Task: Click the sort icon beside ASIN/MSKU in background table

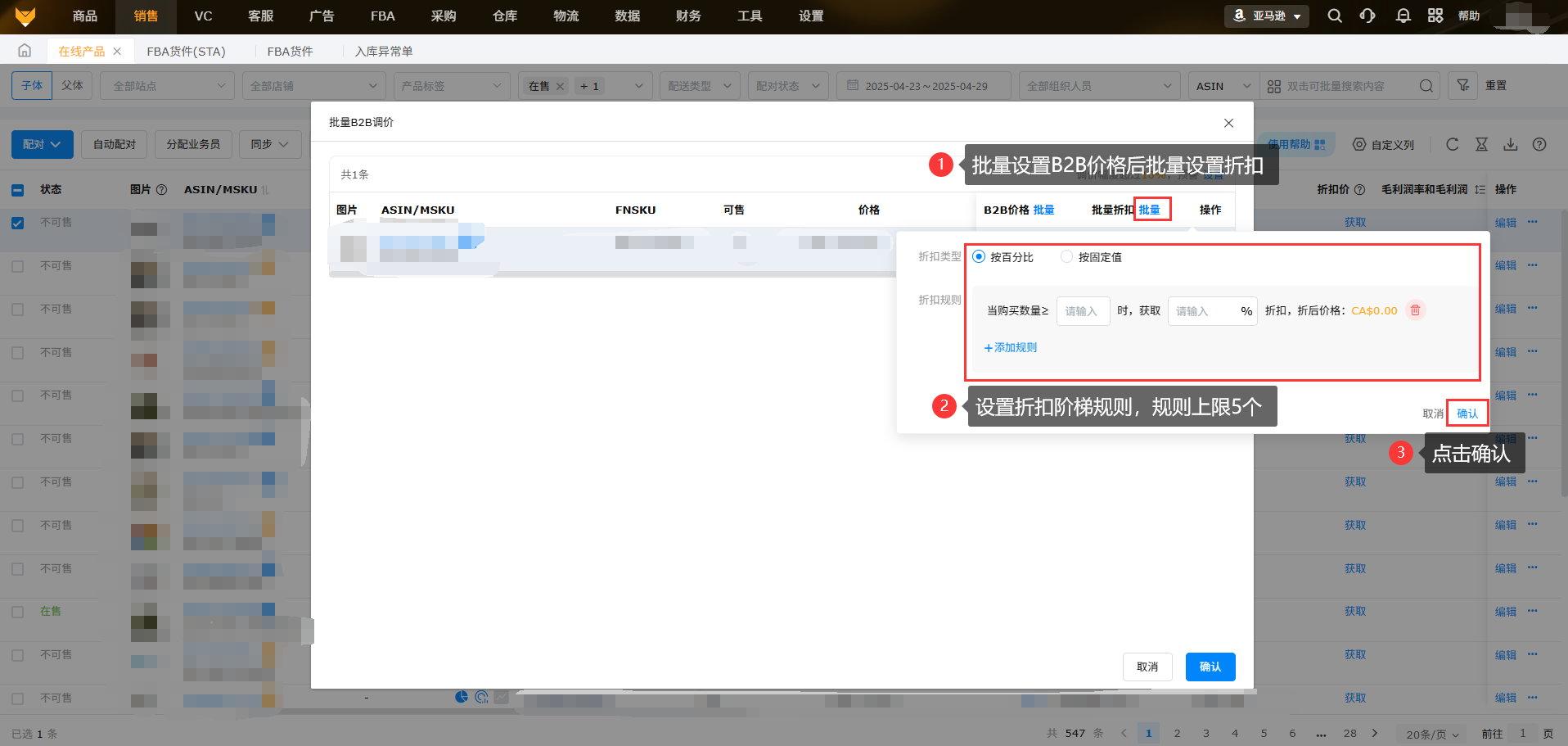Action: tap(265, 189)
